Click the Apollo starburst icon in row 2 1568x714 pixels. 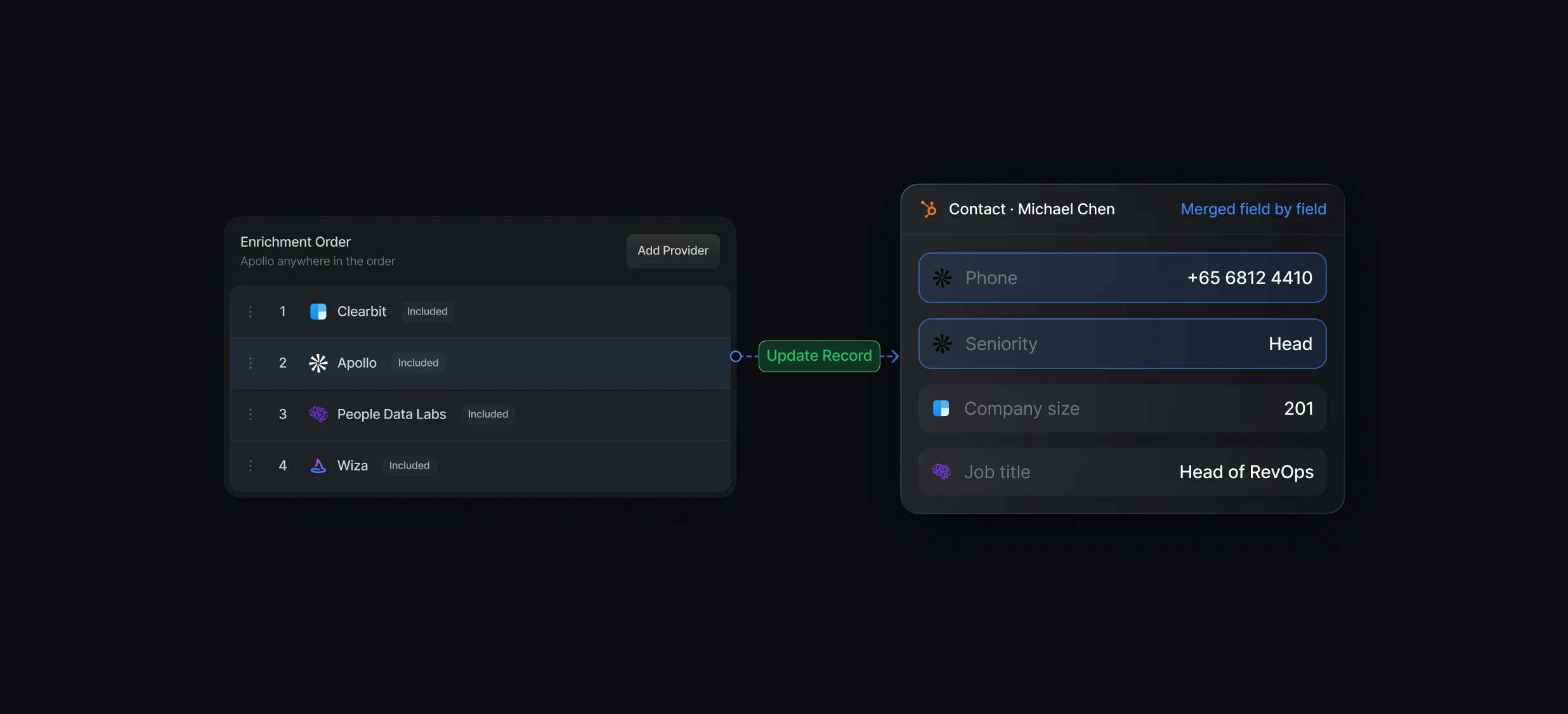(318, 363)
